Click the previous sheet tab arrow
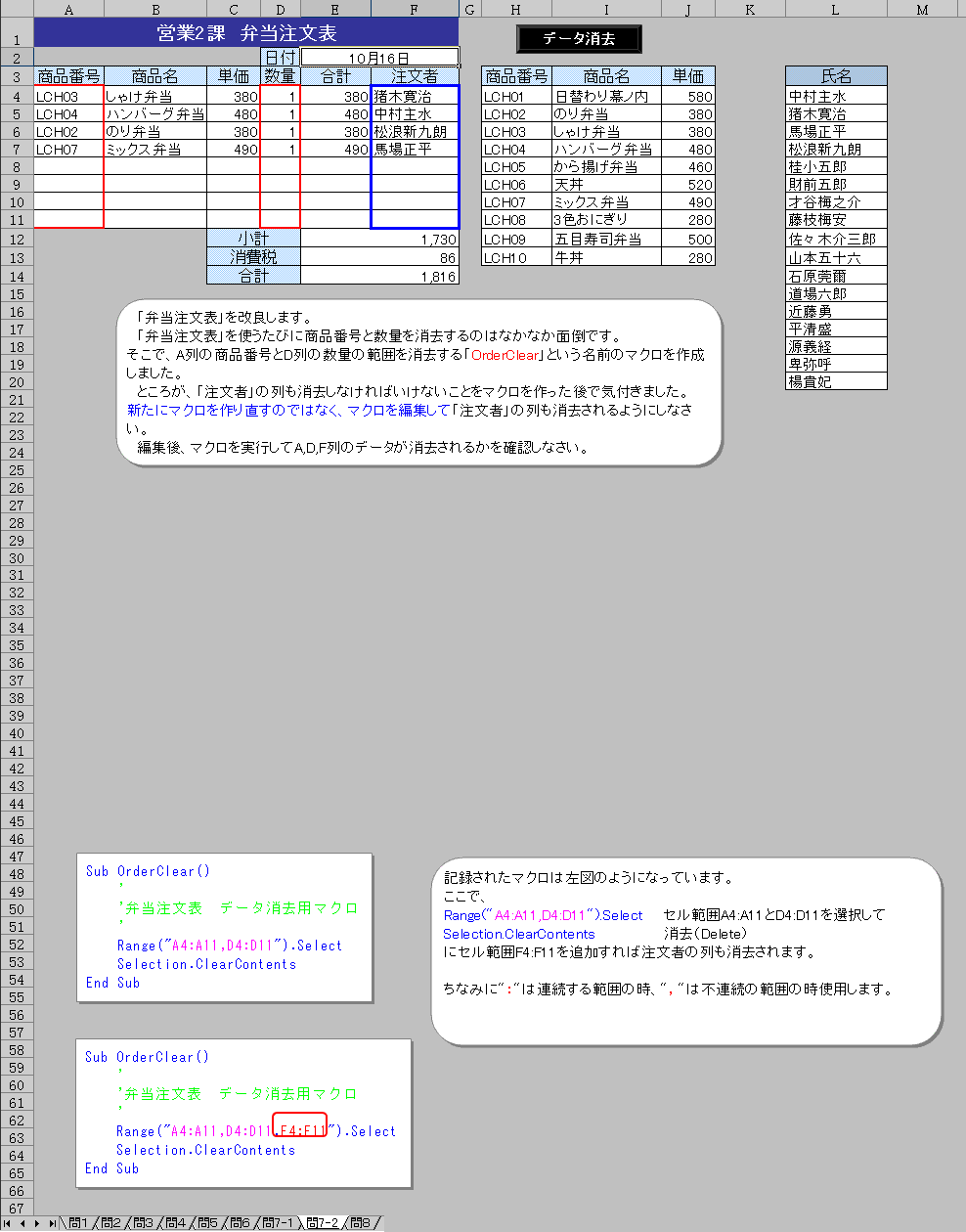 (22, 1223)
